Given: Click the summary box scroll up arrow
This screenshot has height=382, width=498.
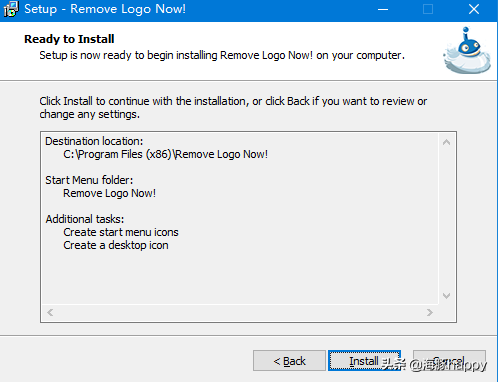Looking at the screenshot, I should pos(446,142).
